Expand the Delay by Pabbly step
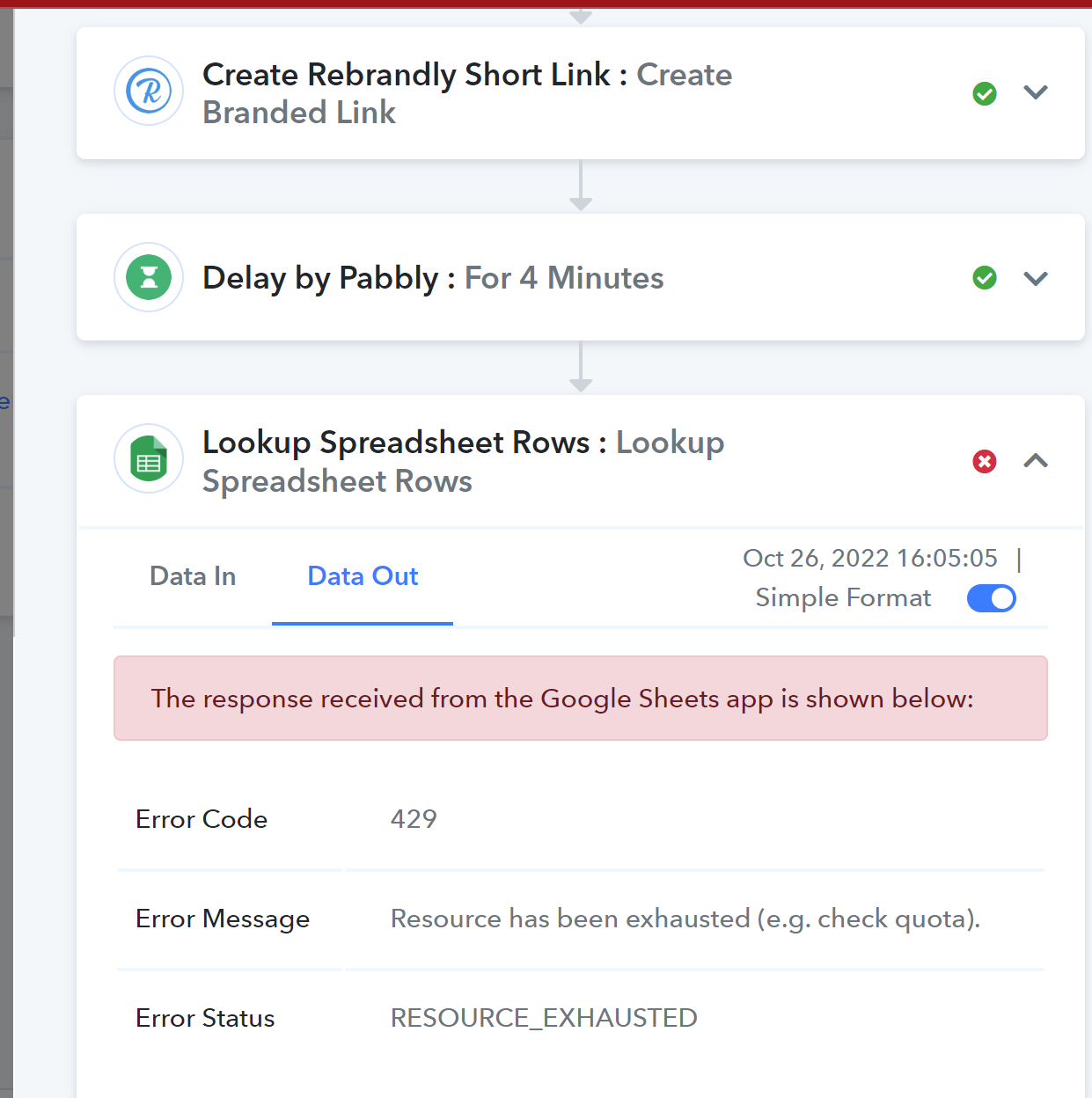Screen dimensions: 1092x1098 coord(1036,279)
